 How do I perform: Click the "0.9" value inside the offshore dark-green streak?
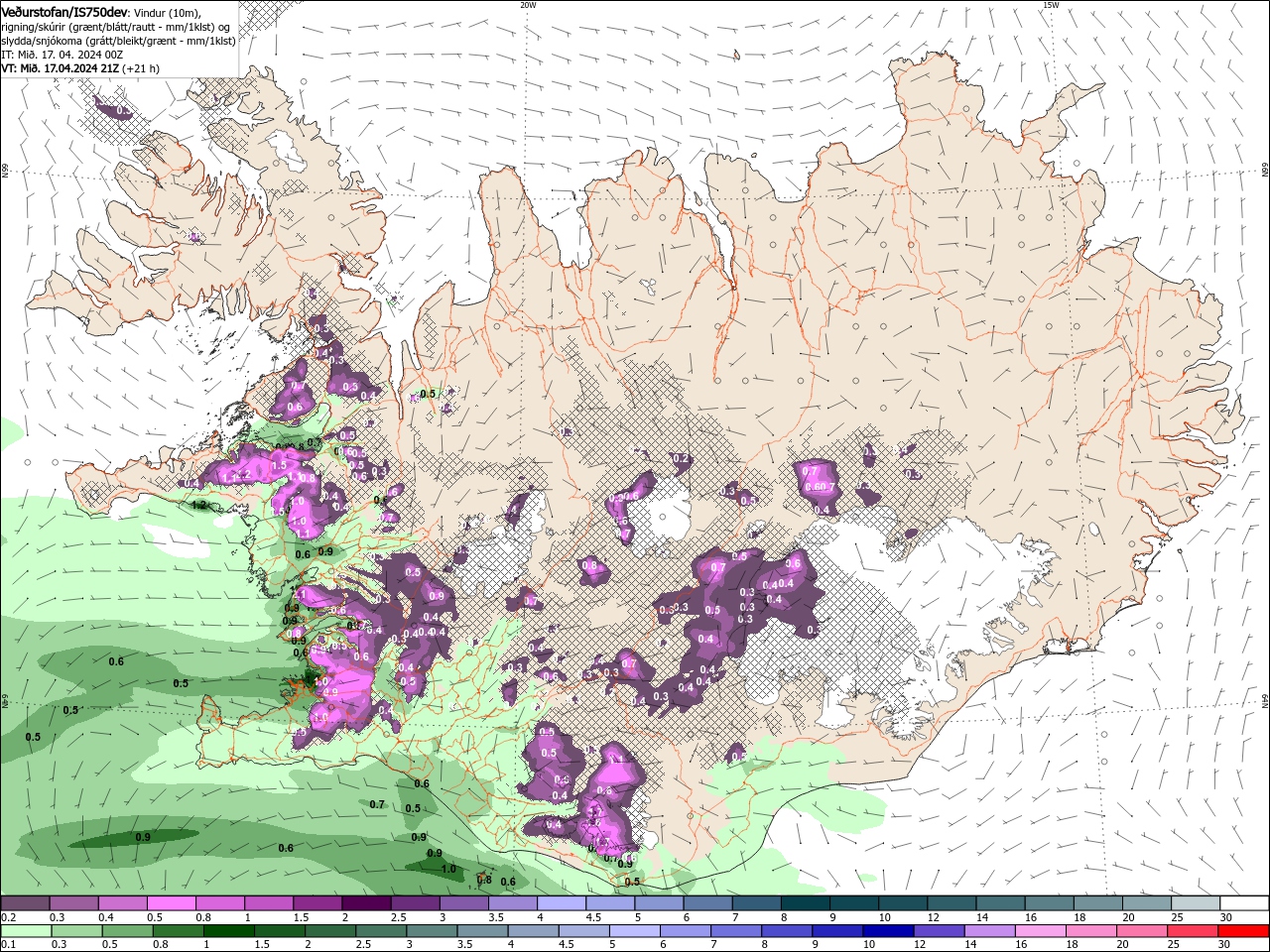point(143,837)
